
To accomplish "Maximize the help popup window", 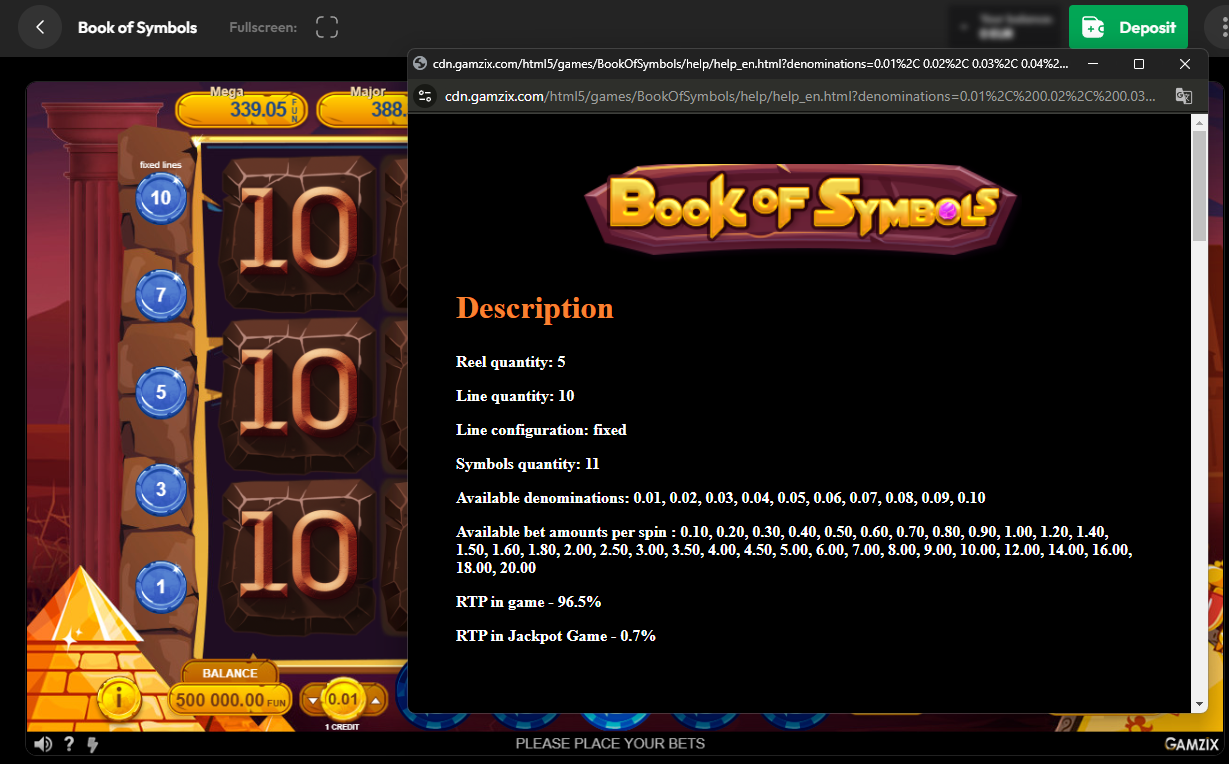I will coord(1139,63).
